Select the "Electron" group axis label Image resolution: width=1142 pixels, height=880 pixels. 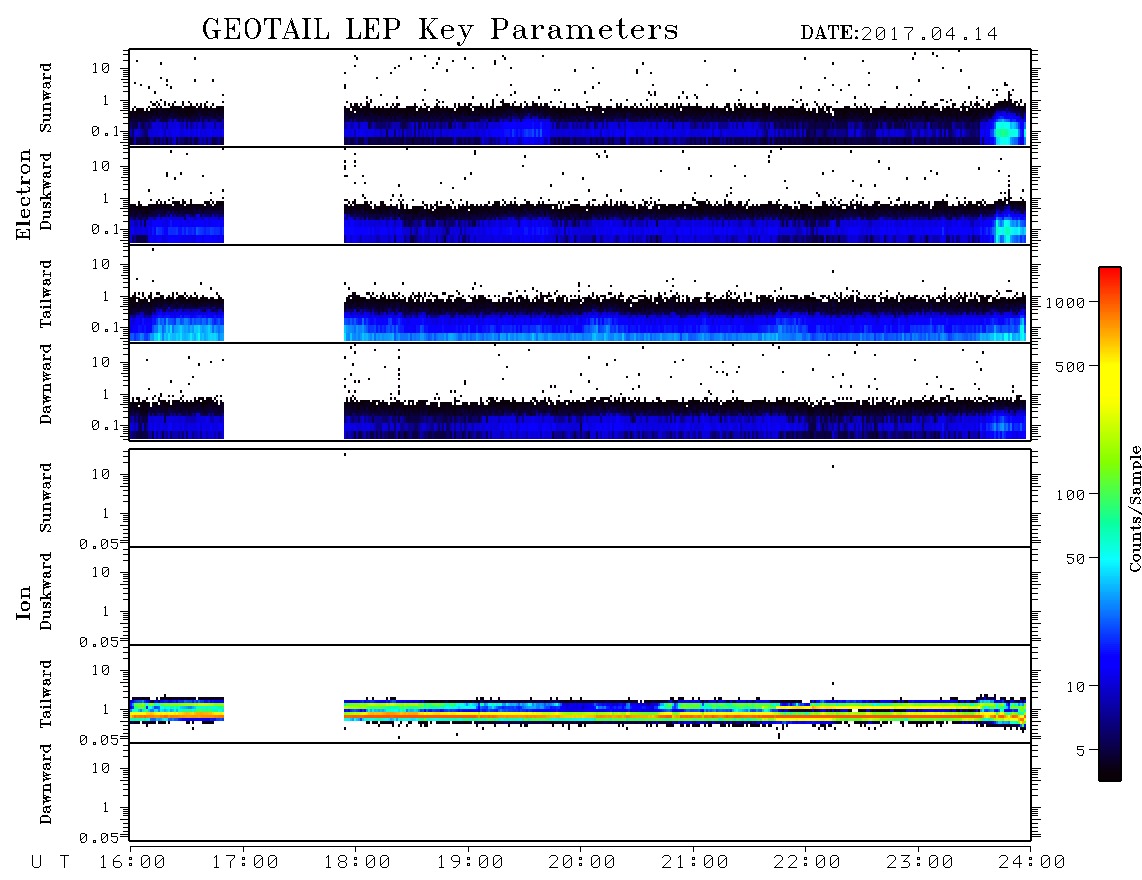pos(24,194)
